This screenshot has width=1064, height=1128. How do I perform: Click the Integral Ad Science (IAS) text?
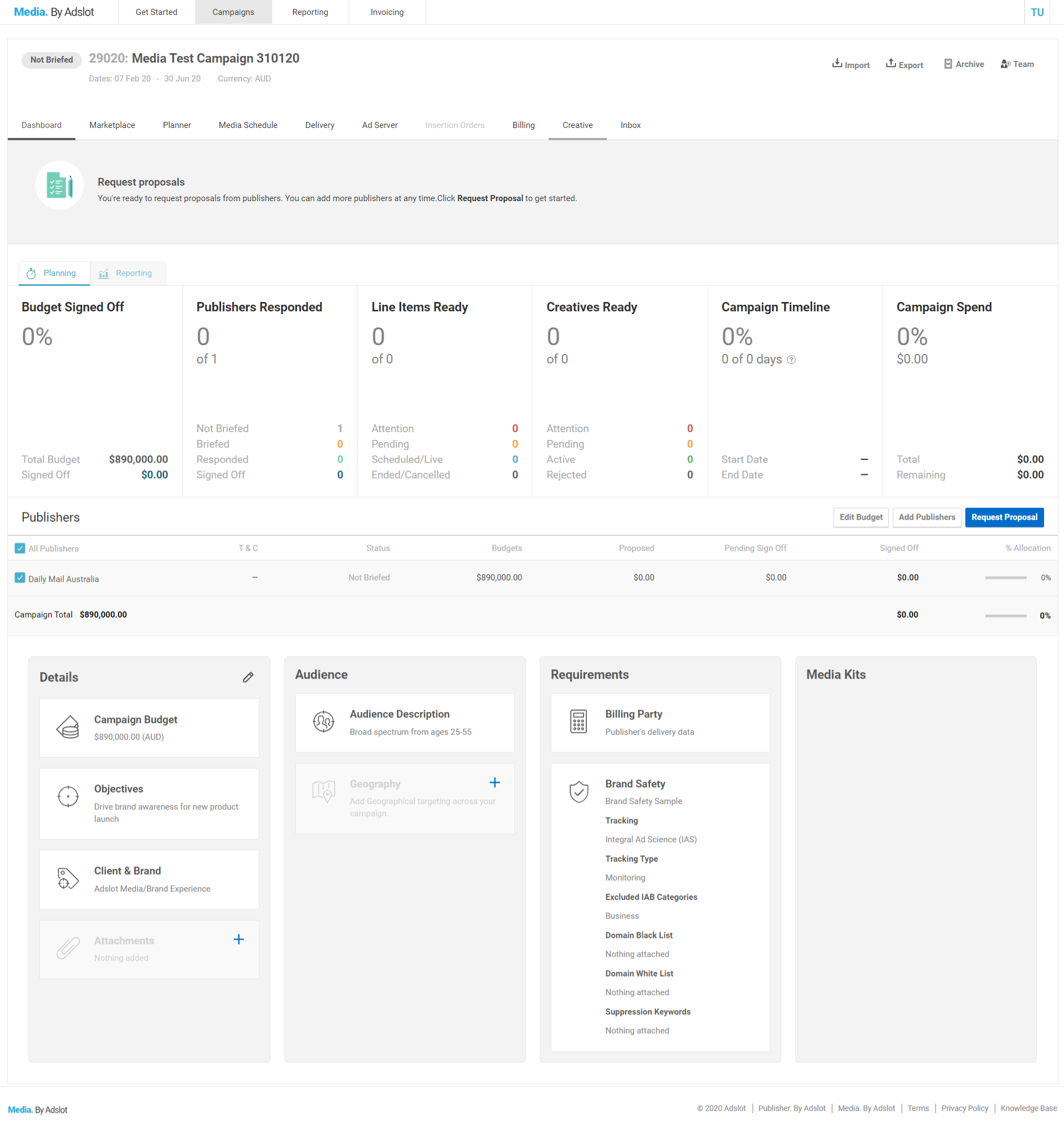[651, 840]
